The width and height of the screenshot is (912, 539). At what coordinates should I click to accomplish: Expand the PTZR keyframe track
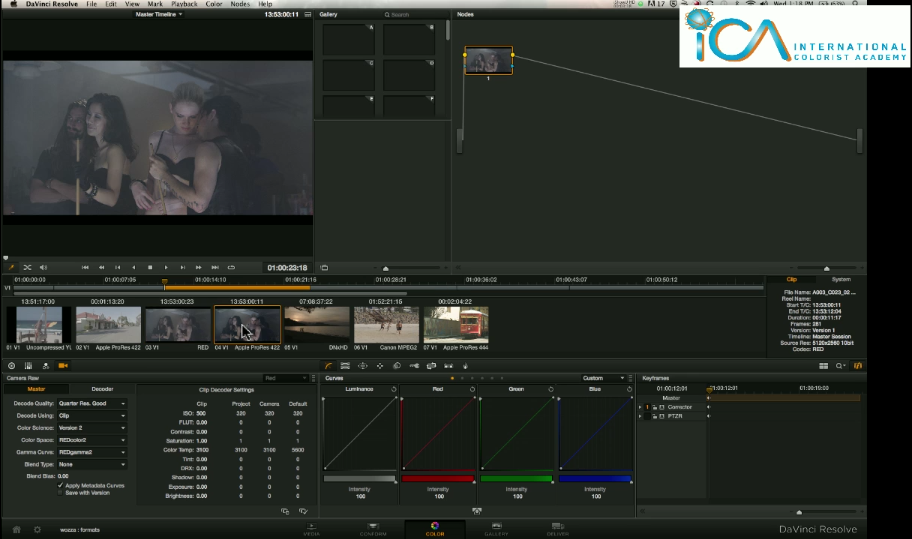point(640,416)
